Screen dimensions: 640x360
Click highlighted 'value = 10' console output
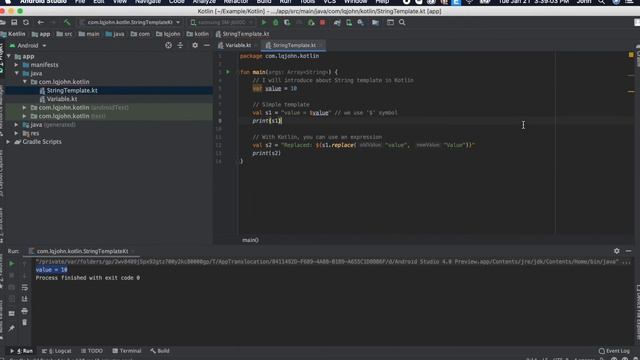pyautogui.click(x=51, y=270)
